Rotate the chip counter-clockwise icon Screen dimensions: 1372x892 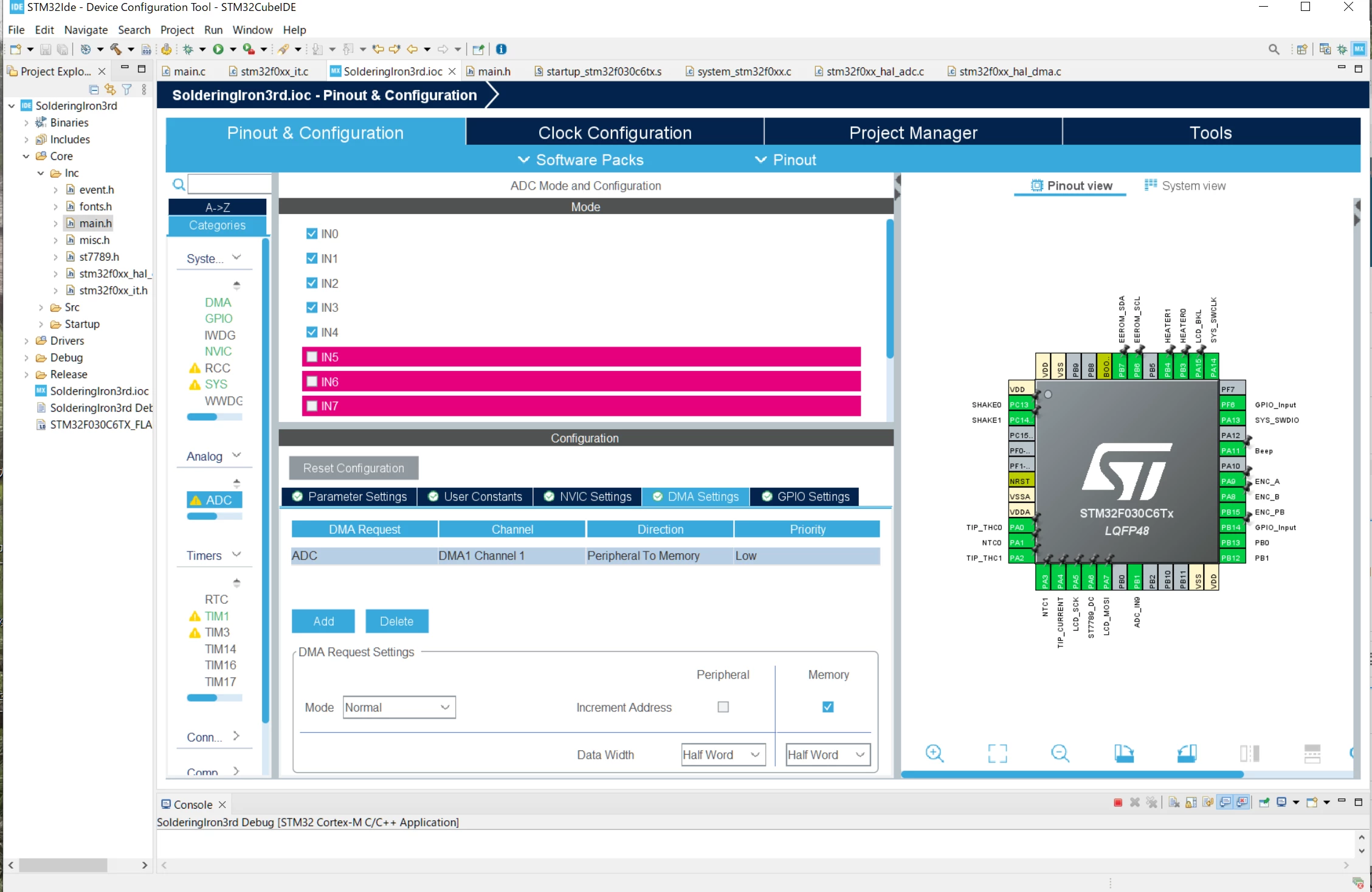point(1187,753)
